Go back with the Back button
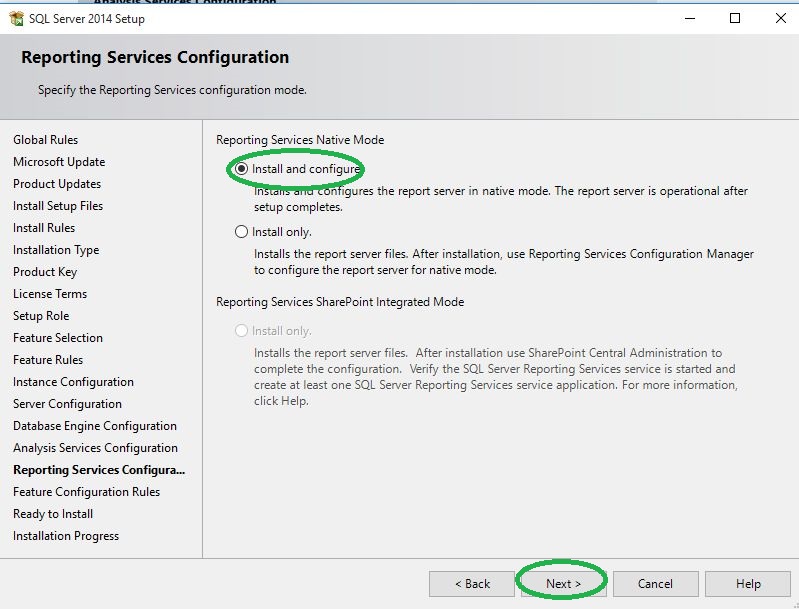Screen dimensions: 799x609 pos(471,584)
